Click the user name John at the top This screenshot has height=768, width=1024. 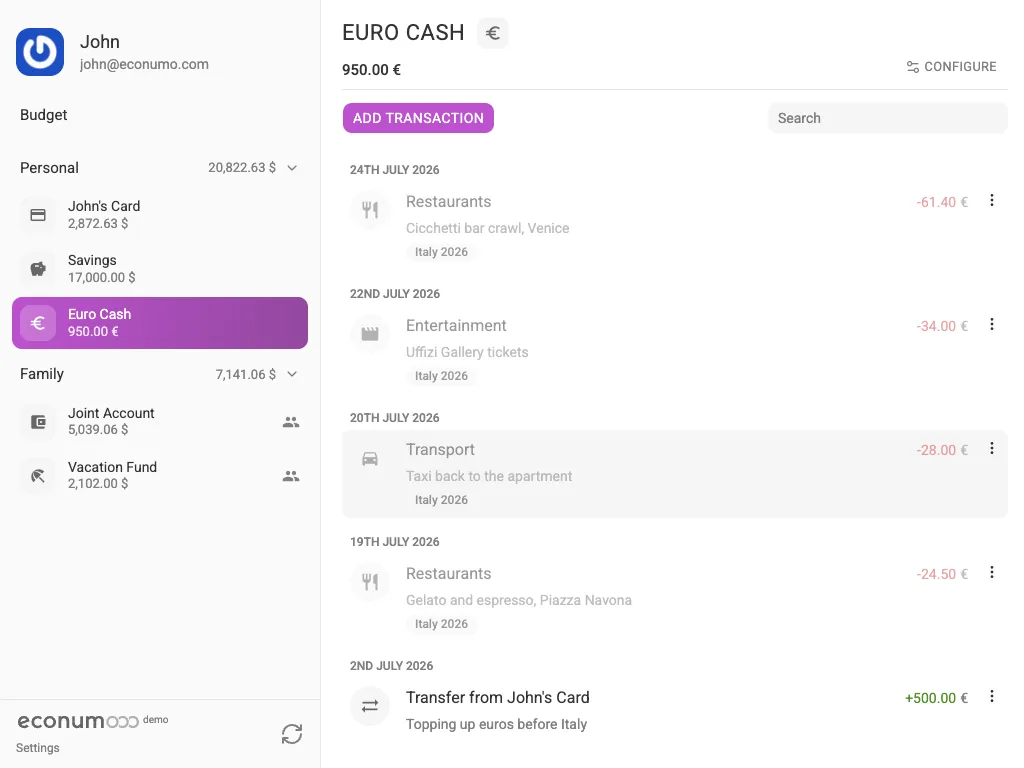point(100,42)
